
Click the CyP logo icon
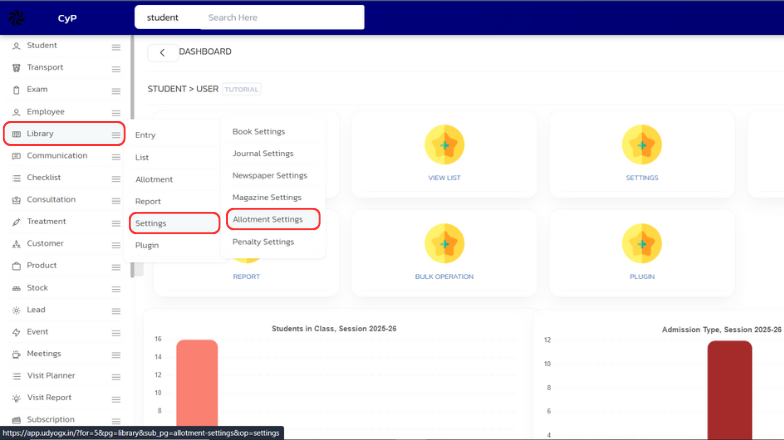[18, 17]
